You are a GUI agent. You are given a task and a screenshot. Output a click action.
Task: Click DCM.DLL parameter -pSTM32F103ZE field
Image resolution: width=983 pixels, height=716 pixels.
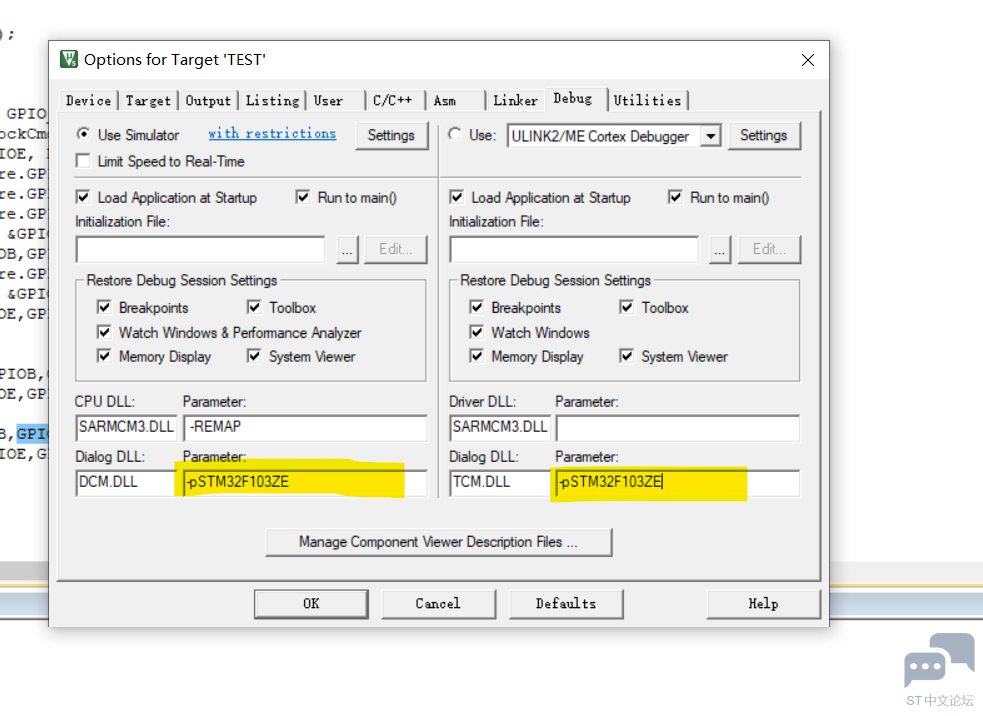point(305,483)
